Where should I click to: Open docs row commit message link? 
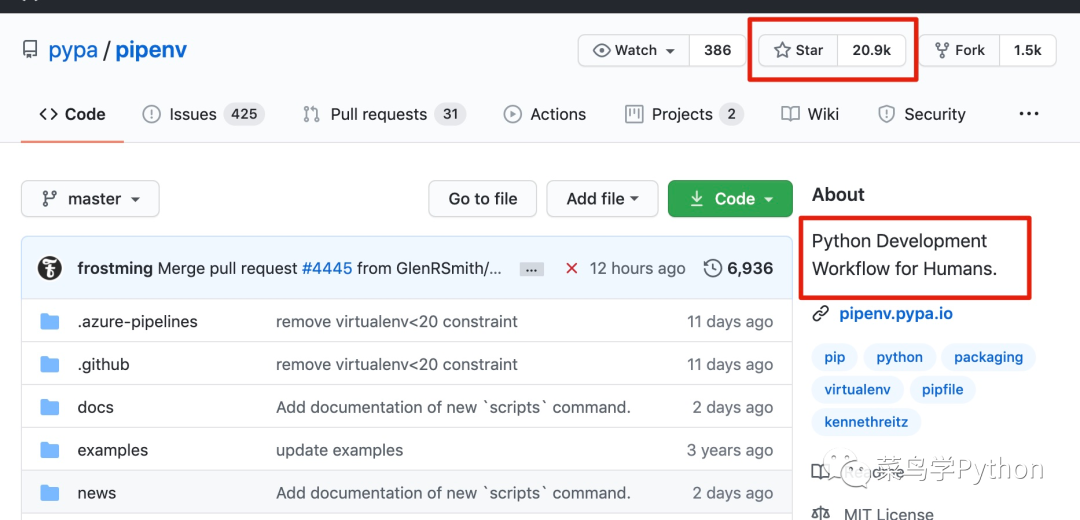click(453, 407)
